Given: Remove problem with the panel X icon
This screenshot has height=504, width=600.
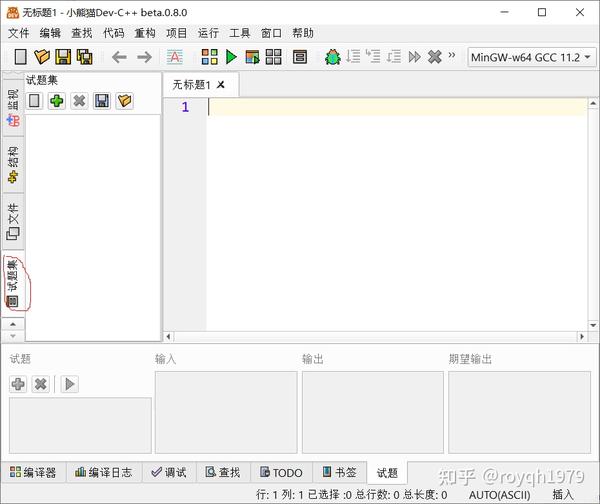Looking at the screenshot, I should [x=79, y=101].
